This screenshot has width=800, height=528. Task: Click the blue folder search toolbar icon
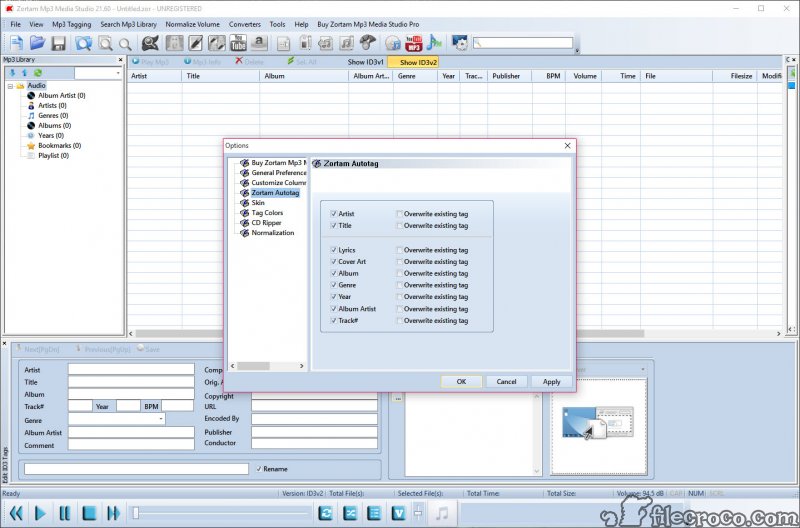tap(84, 43)
